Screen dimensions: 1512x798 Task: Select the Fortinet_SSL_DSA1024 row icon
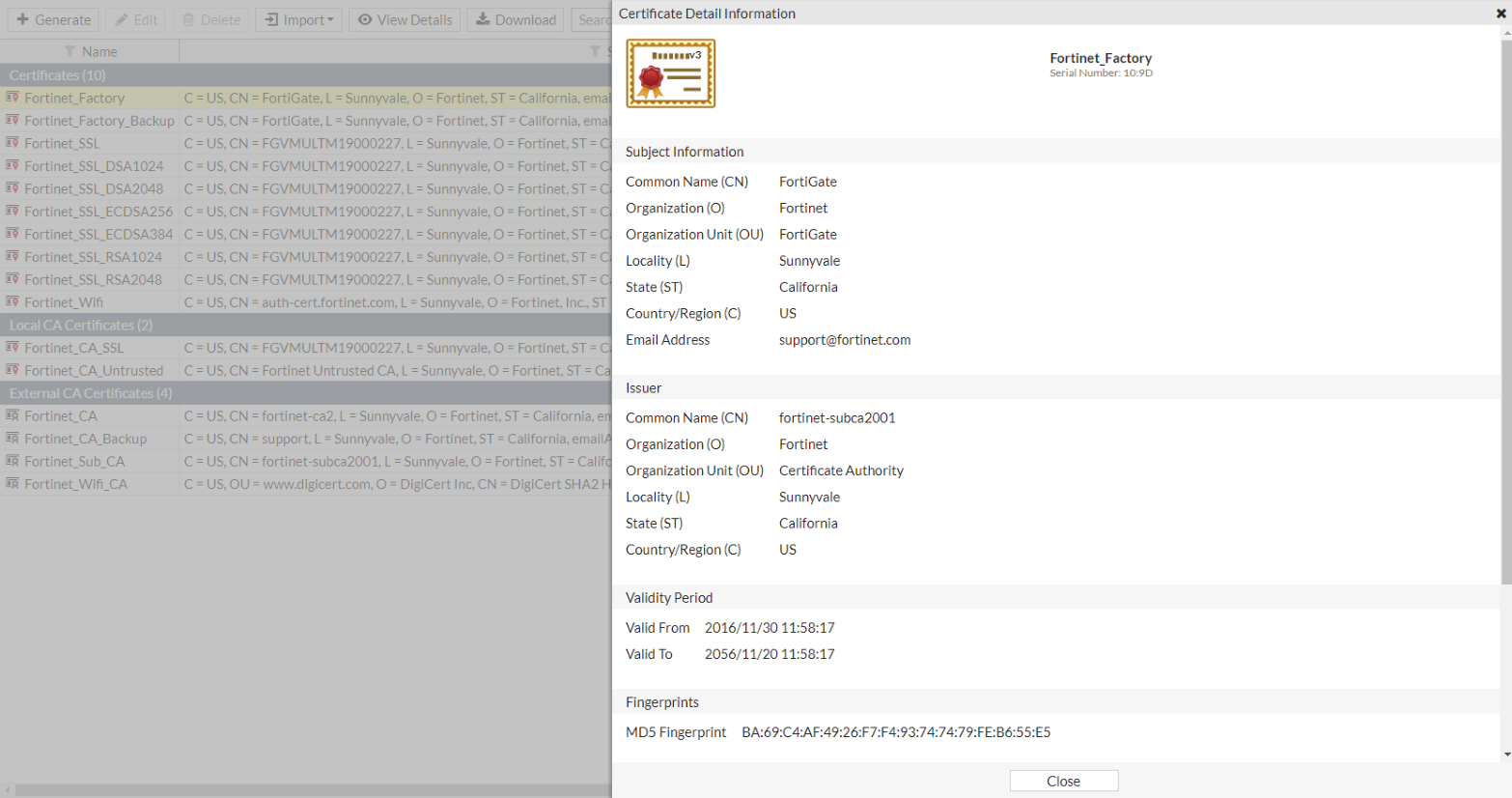pos(13,165)
